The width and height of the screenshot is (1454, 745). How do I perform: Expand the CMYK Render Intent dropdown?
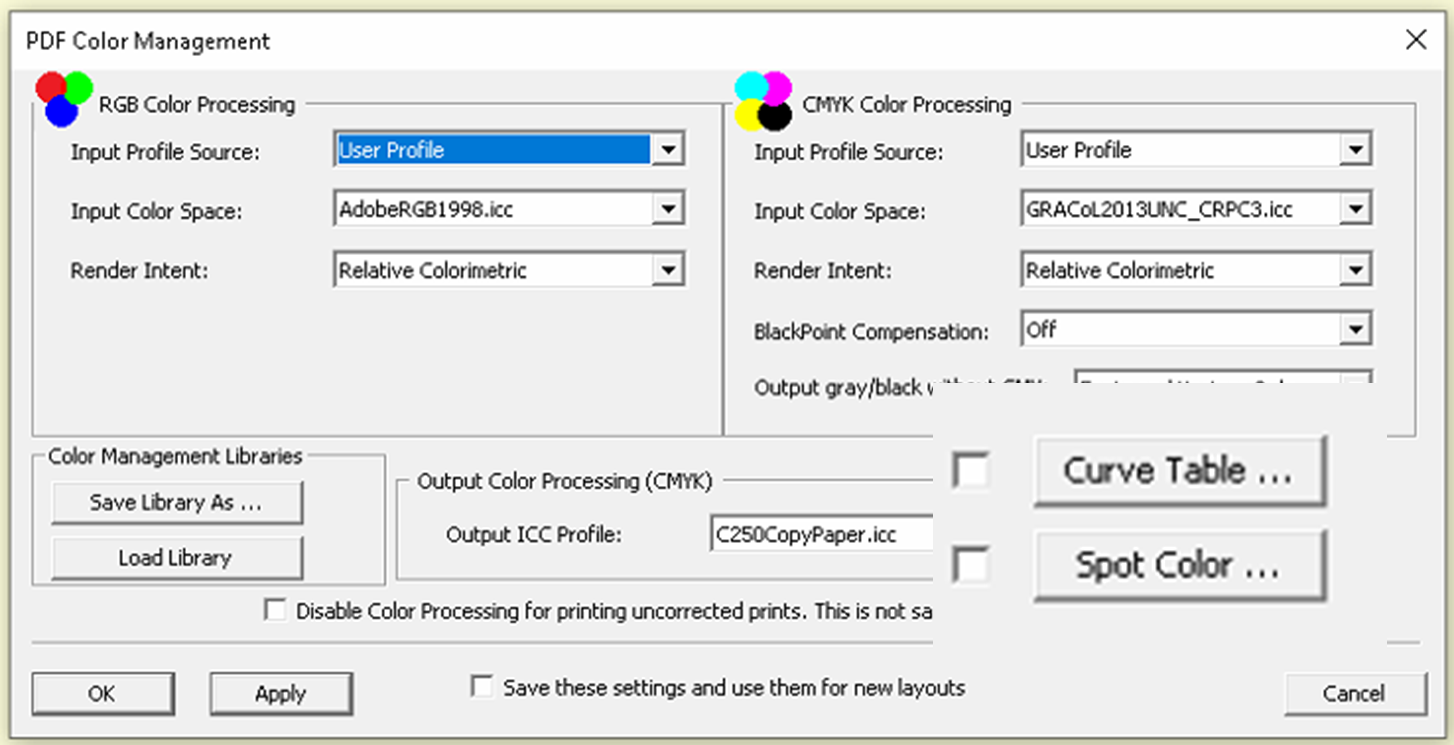[x=1358, y=268]
